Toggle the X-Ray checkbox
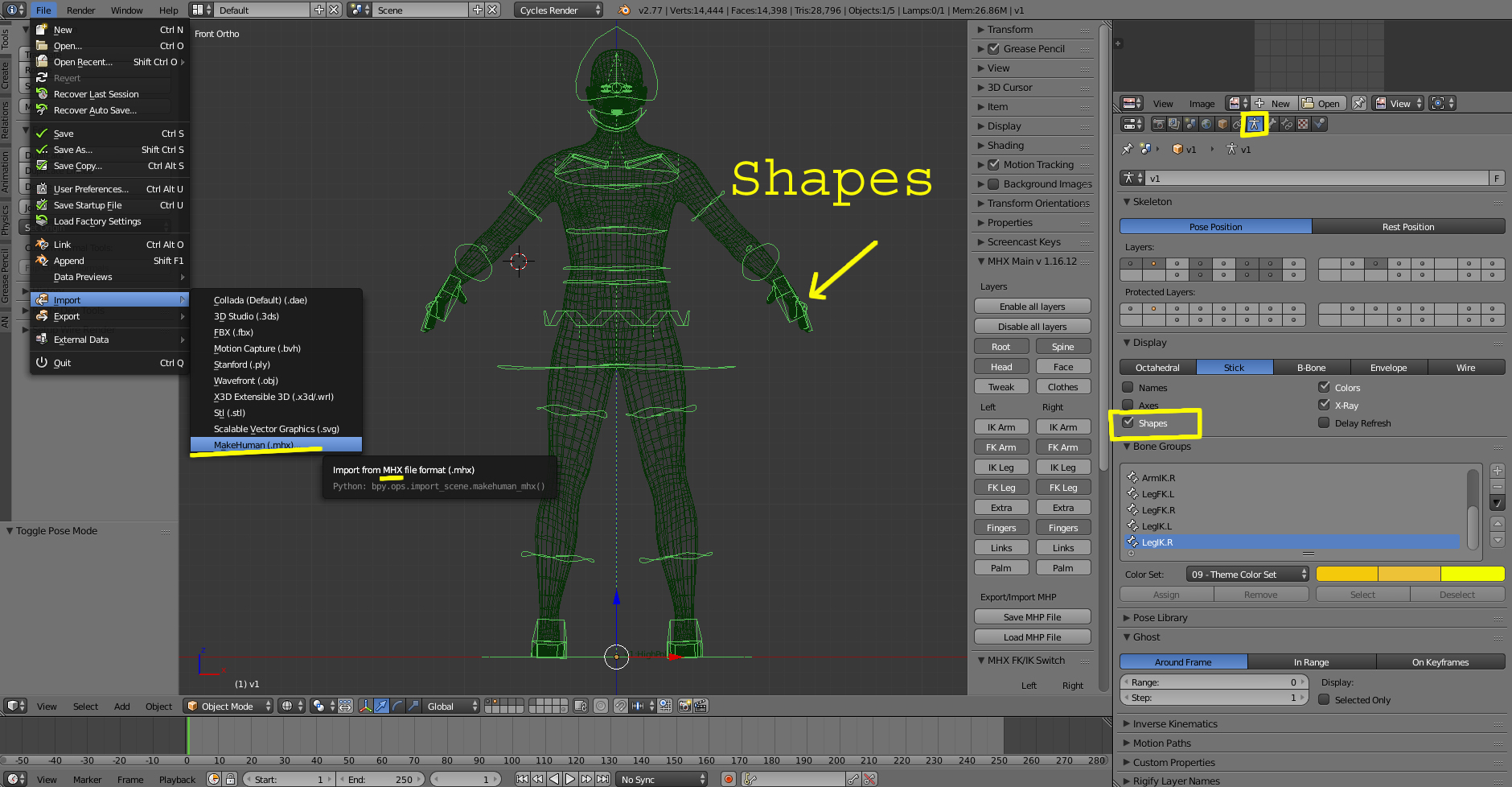This screenshot has width=1512, height=787. click(x=1324, y=405)
